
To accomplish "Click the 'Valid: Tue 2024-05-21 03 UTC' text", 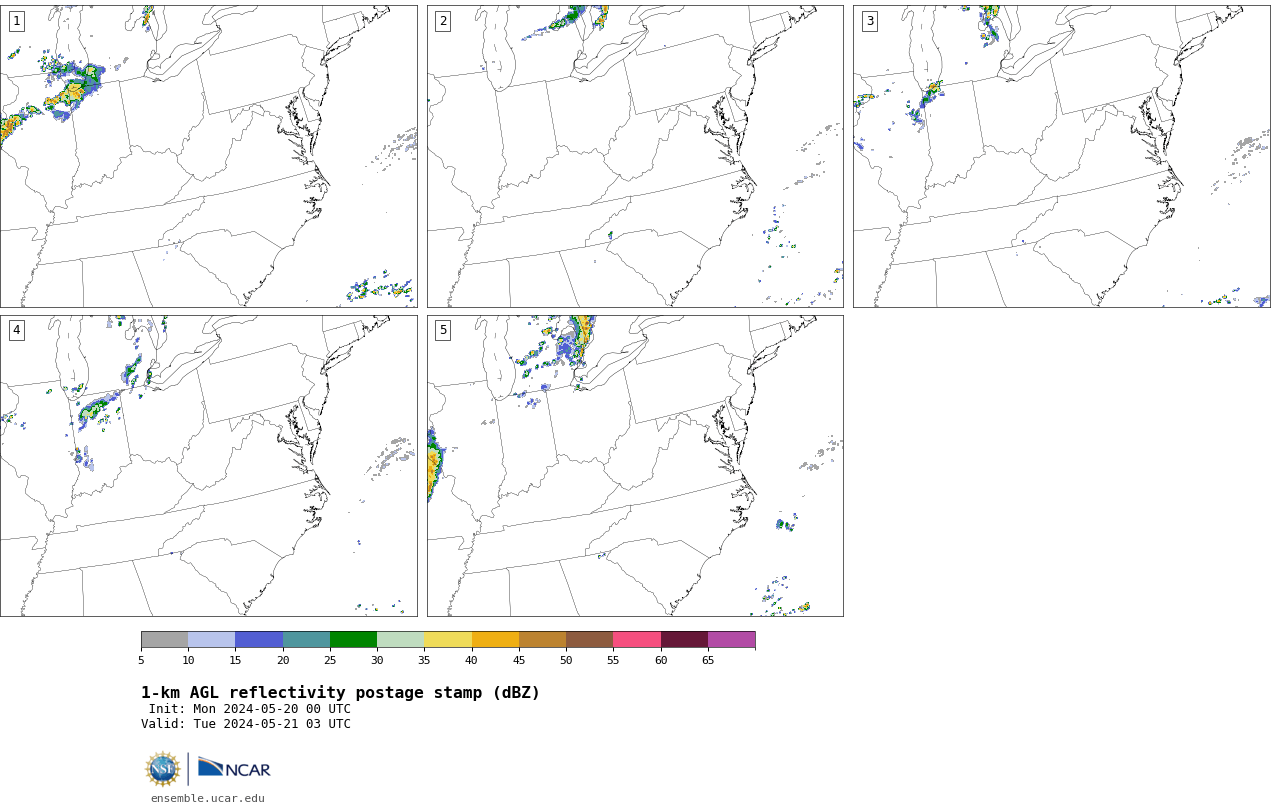I will click(x=246, y=724).
